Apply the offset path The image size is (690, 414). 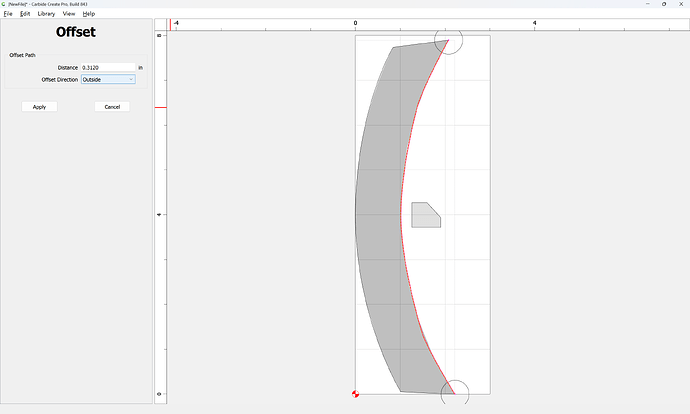pyautogui.click(x=40, y=107)
